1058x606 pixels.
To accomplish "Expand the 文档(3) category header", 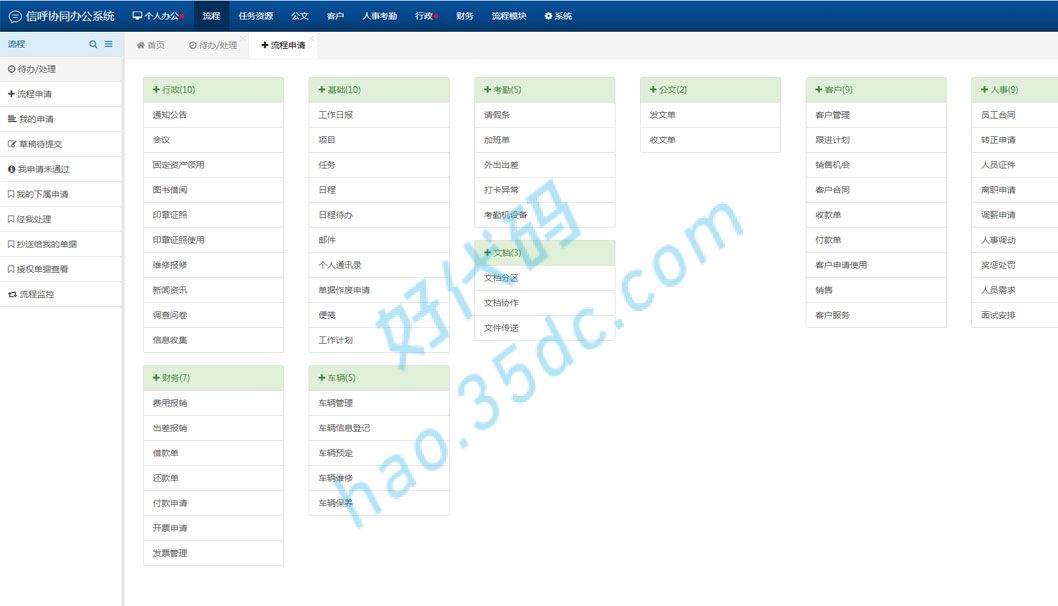I will (x=545, y=252).
